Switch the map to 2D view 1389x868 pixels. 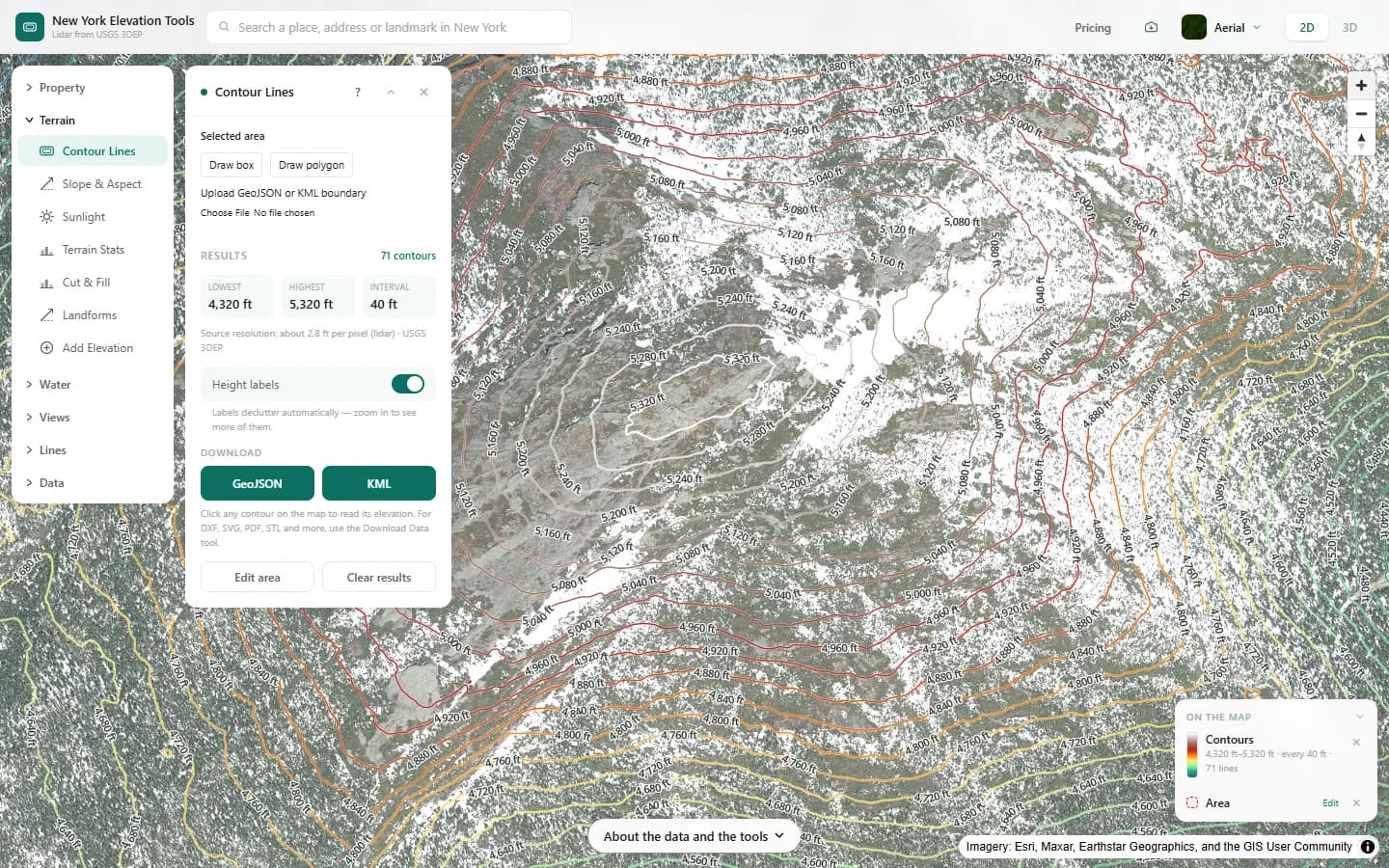tap(1307, 28)
